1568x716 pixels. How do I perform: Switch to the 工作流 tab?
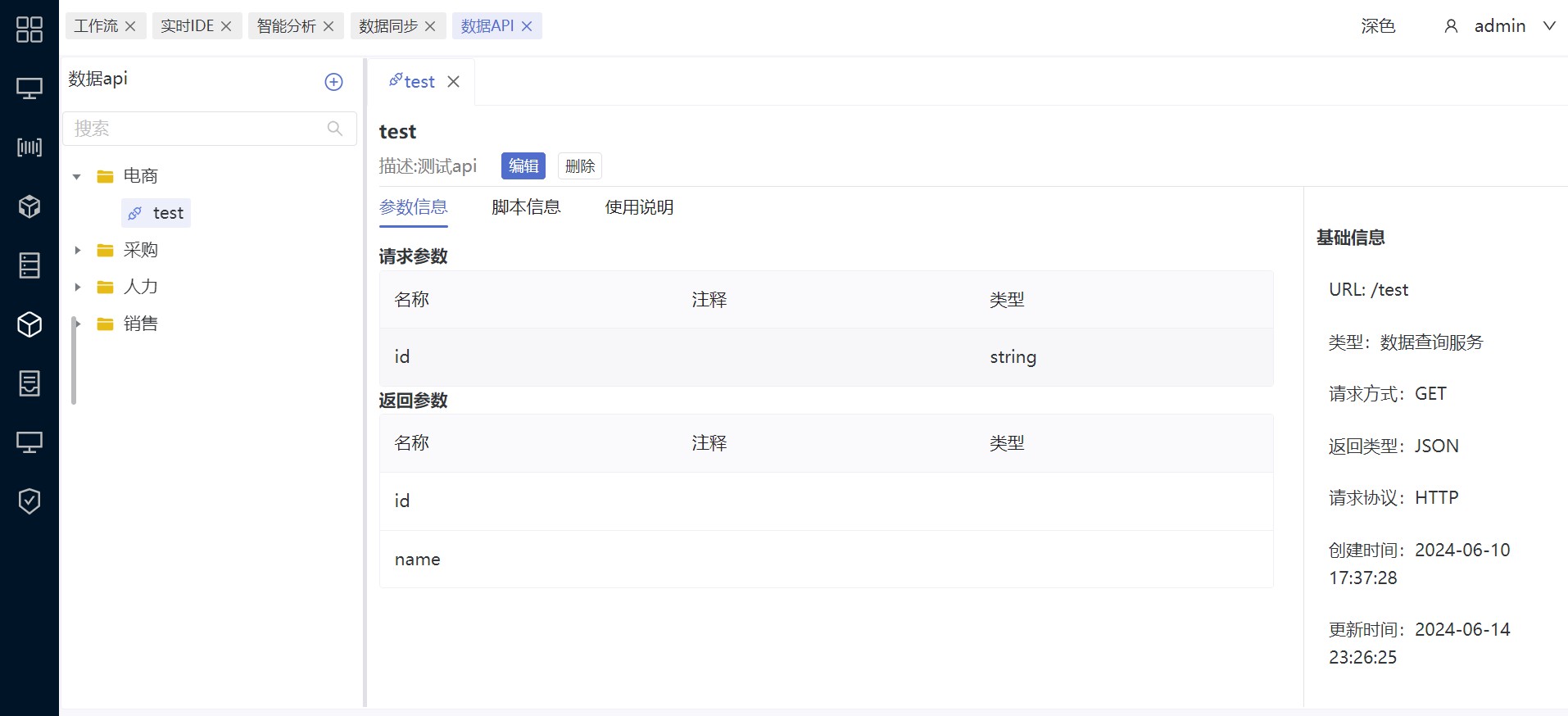point(96,26)
